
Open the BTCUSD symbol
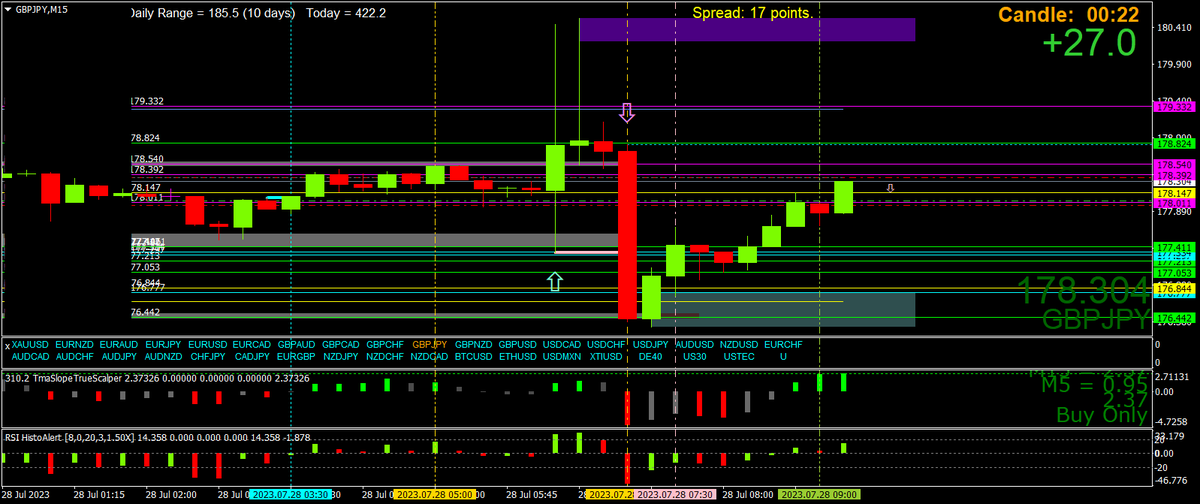pos(474,356)
